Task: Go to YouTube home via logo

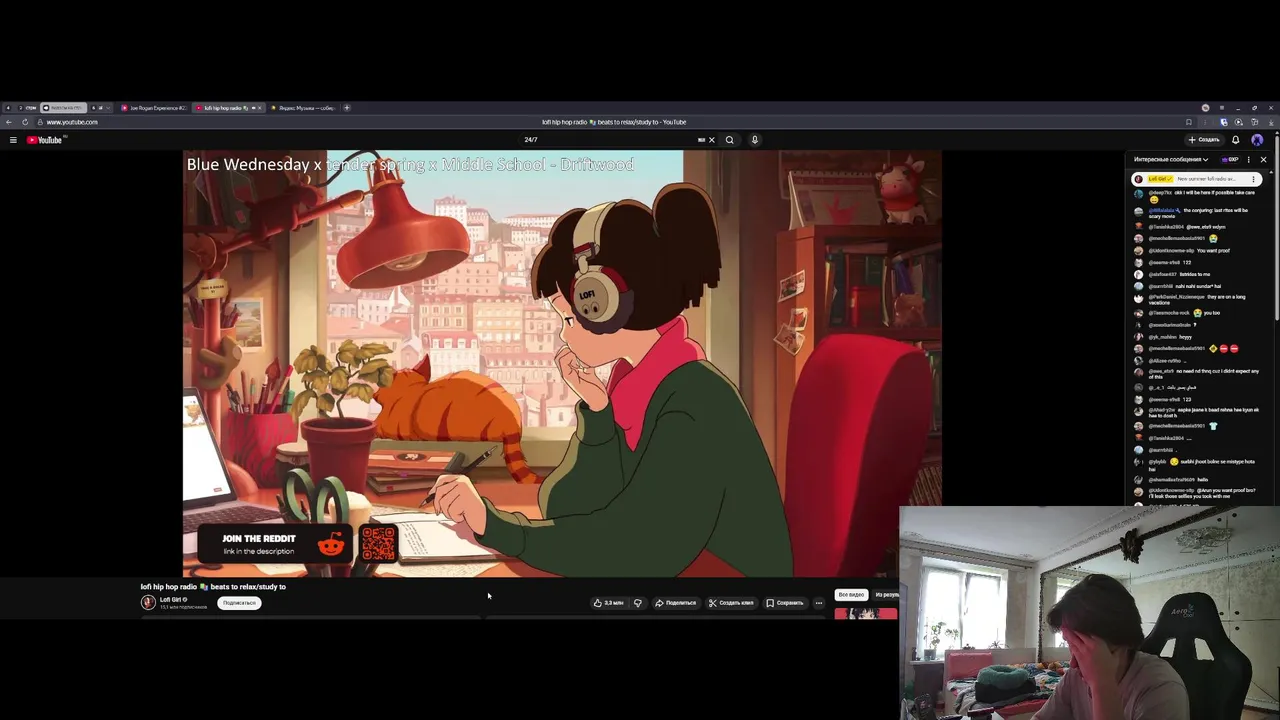Action: tap(45, 140)
